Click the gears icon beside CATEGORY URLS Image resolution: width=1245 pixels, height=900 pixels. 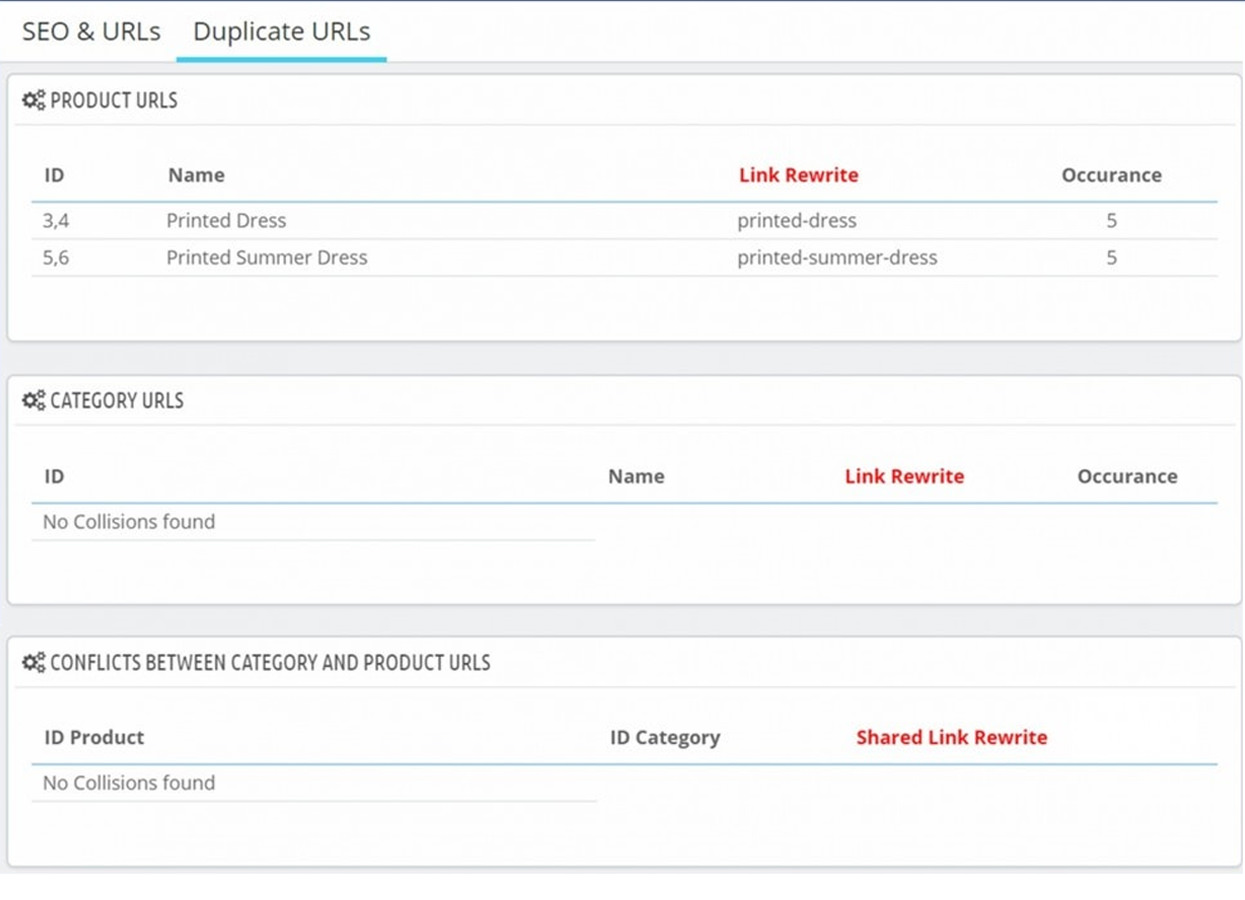tap(34, 400)
